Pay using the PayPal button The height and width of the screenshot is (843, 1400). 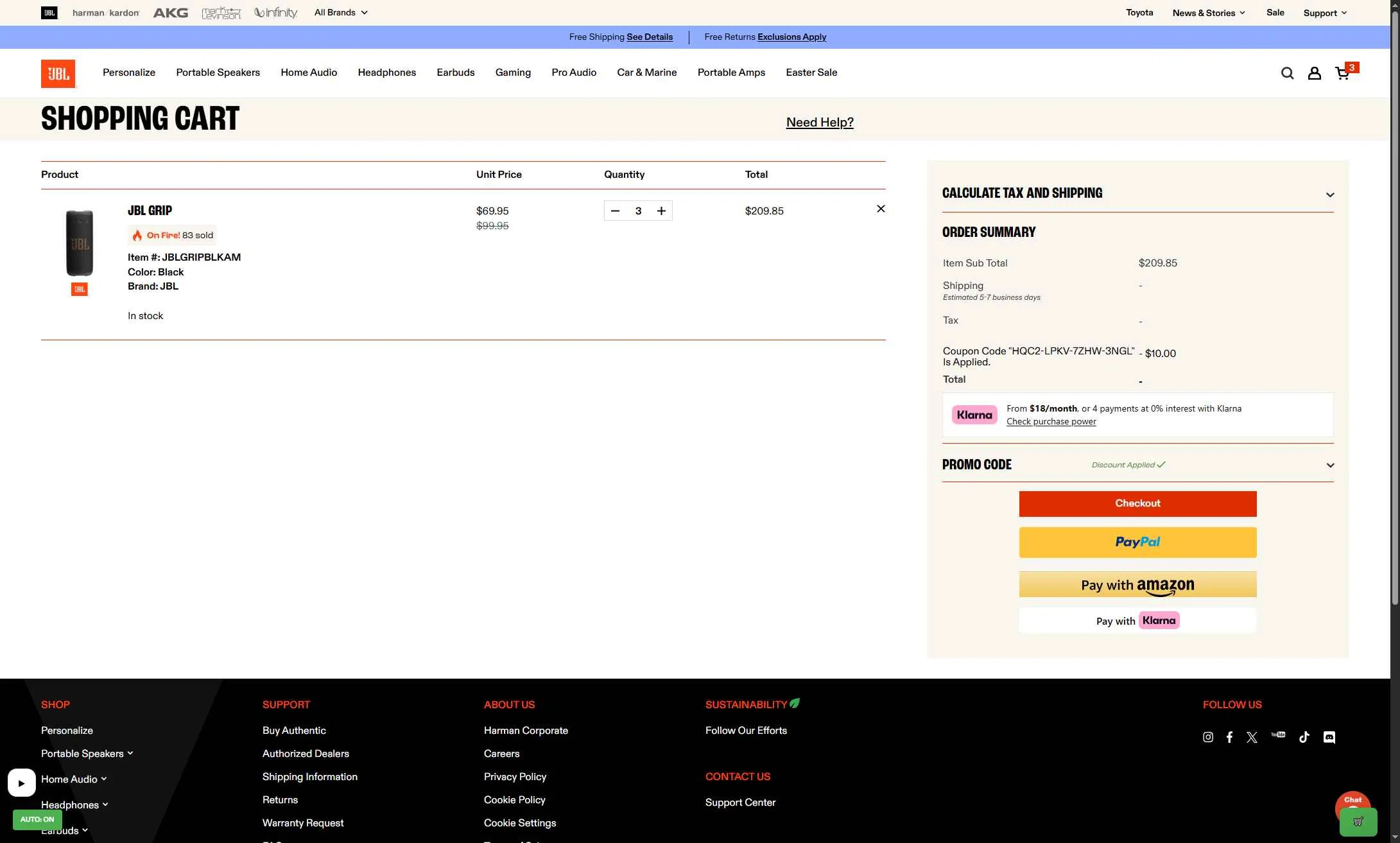(x=1137, y=542)
